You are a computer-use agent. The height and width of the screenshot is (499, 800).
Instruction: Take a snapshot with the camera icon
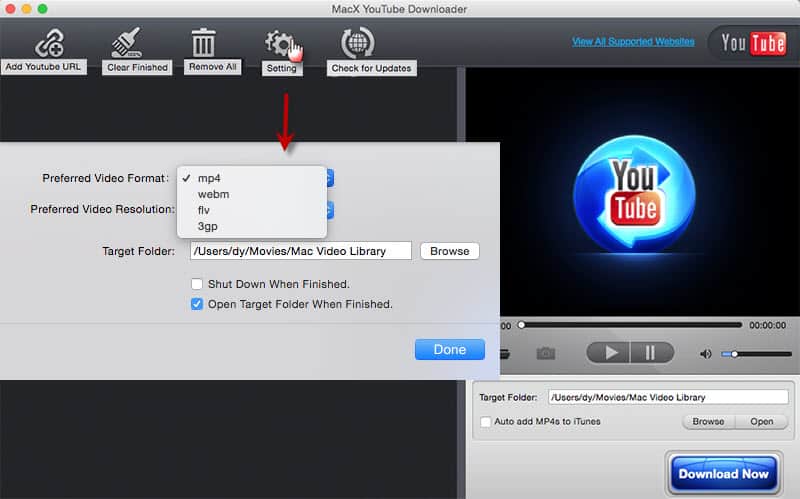pos(545,353)
